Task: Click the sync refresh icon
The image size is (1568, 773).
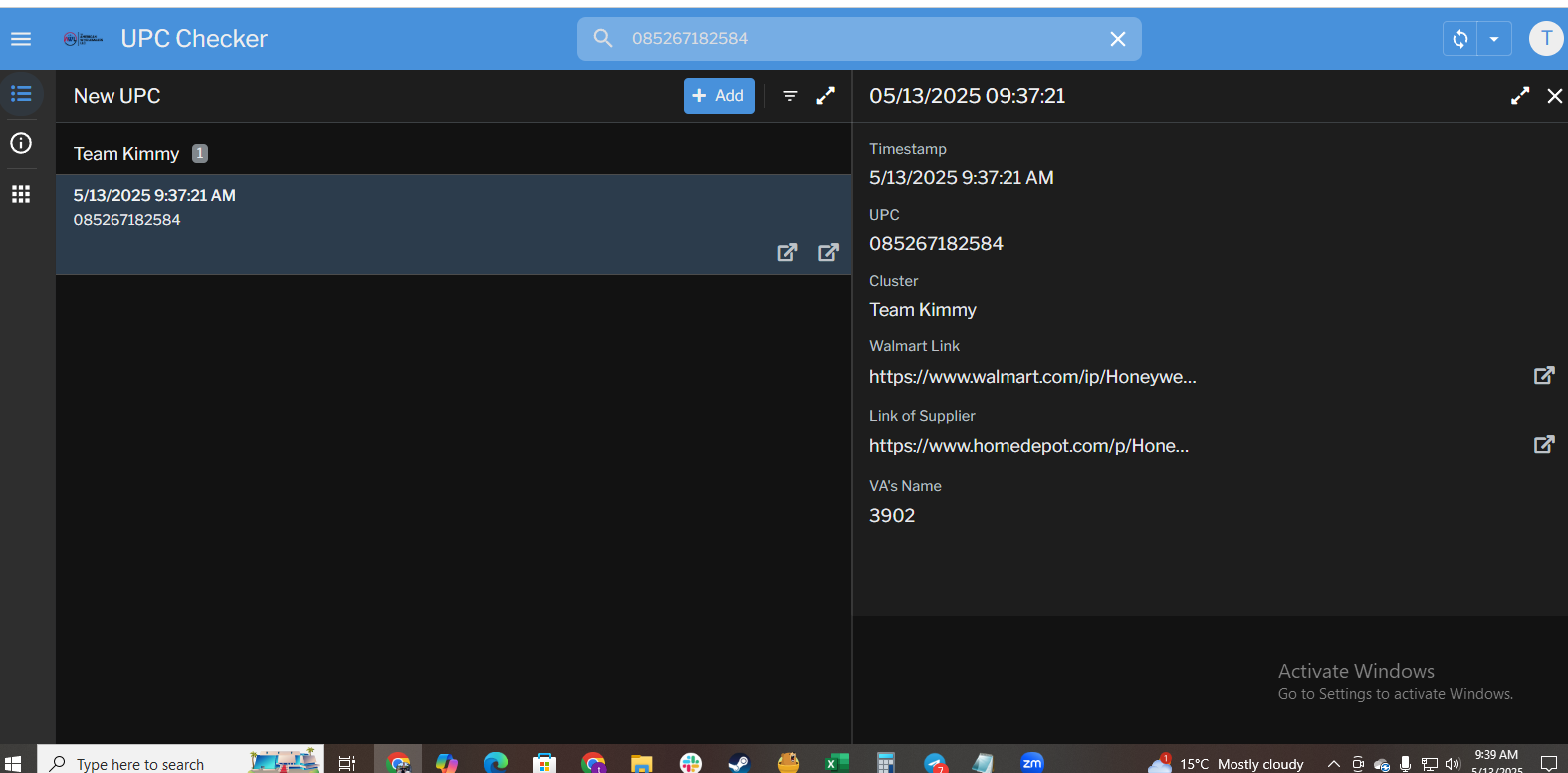Action: pos(1459,39)
